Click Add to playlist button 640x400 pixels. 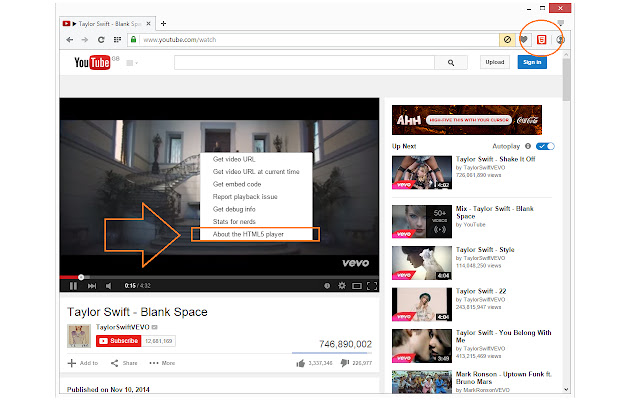pyautogui.click(x=83, y=363)
